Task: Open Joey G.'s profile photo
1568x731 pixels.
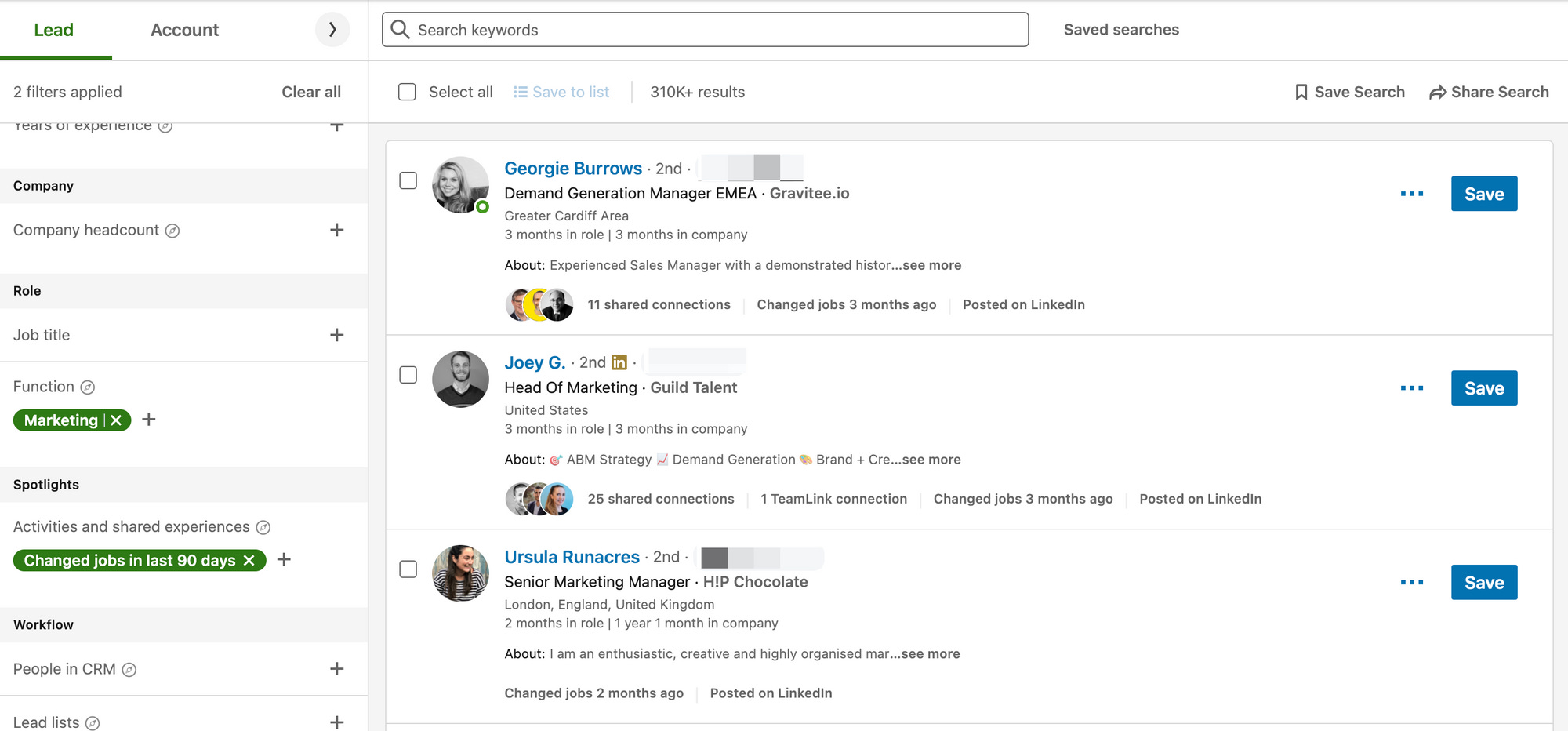Action: (460, 379)
